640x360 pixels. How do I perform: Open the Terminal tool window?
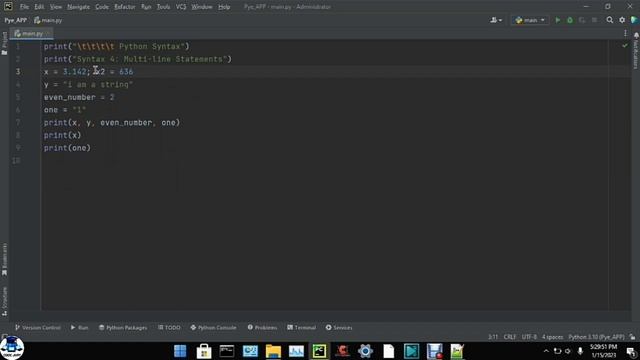pyautogui.click(x=301, y=327)
